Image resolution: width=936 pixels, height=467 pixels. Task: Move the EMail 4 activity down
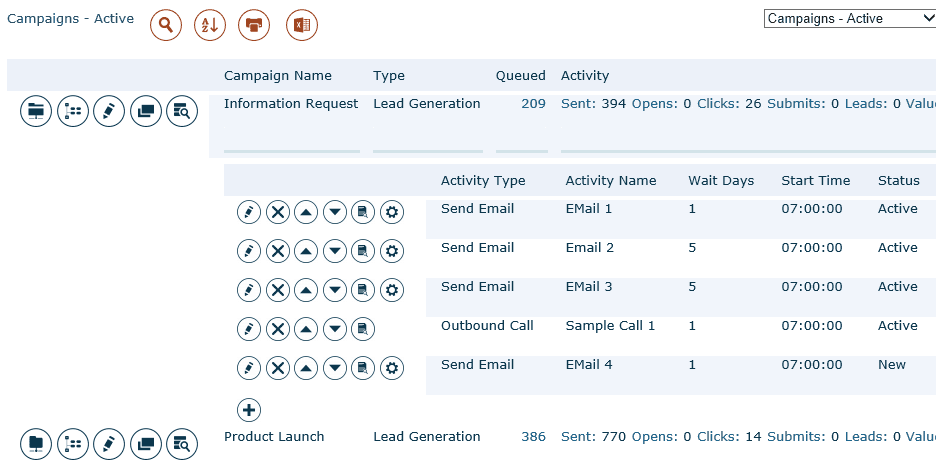click(x=335, y=368)
